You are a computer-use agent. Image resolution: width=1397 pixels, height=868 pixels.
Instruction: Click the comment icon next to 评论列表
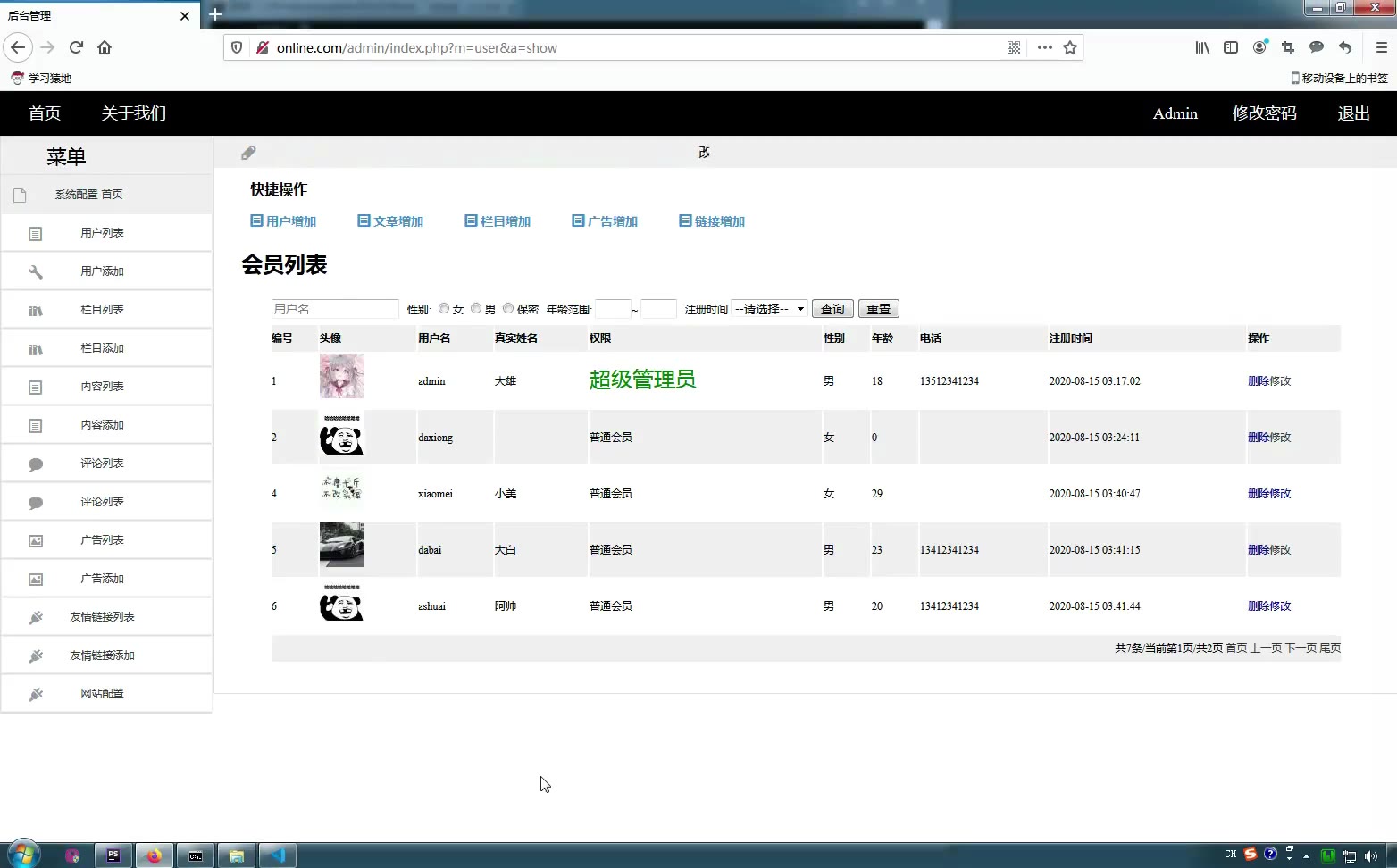click(36, 463)
